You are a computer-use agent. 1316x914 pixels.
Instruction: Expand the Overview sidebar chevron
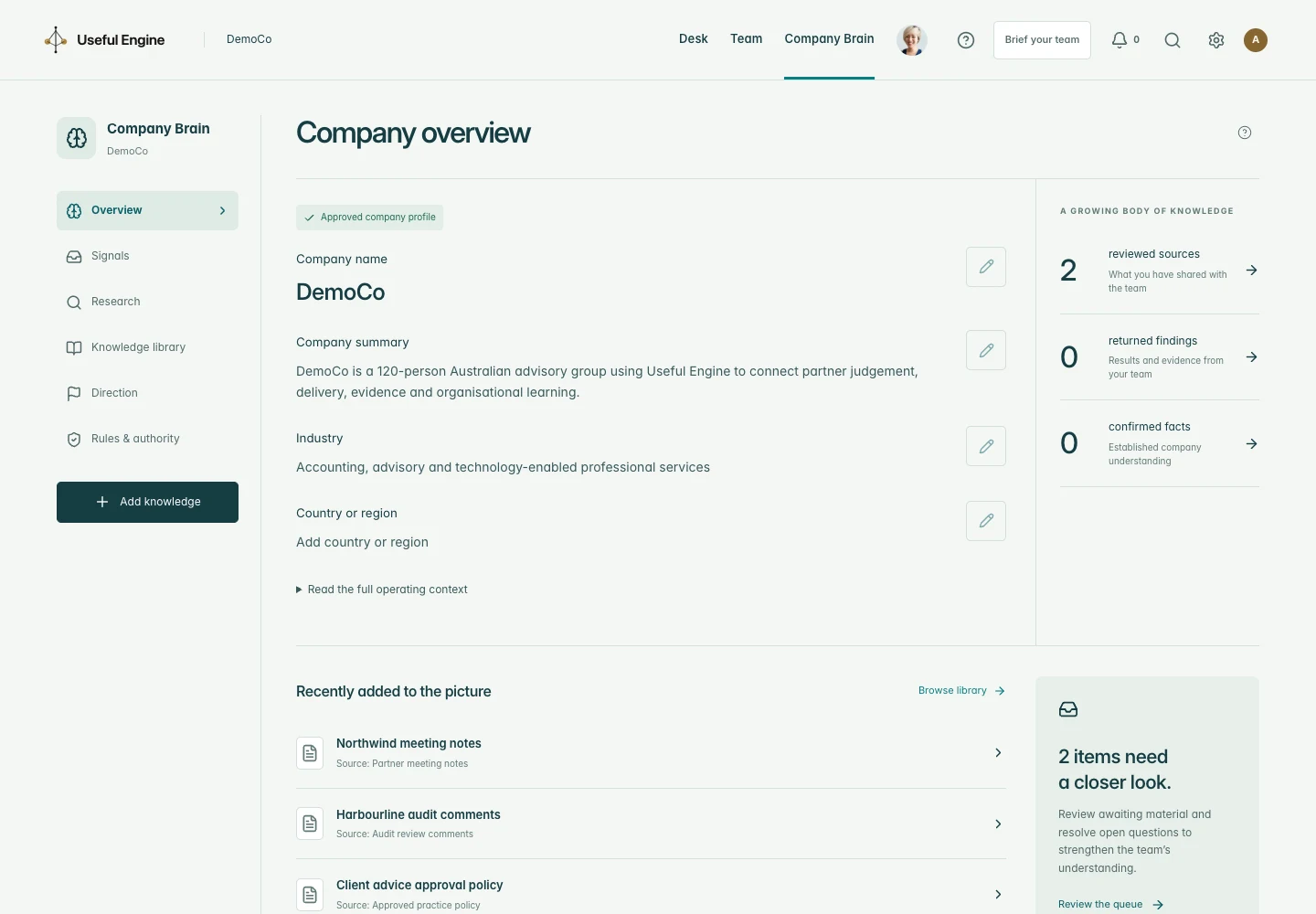click(x=222, y=210)
